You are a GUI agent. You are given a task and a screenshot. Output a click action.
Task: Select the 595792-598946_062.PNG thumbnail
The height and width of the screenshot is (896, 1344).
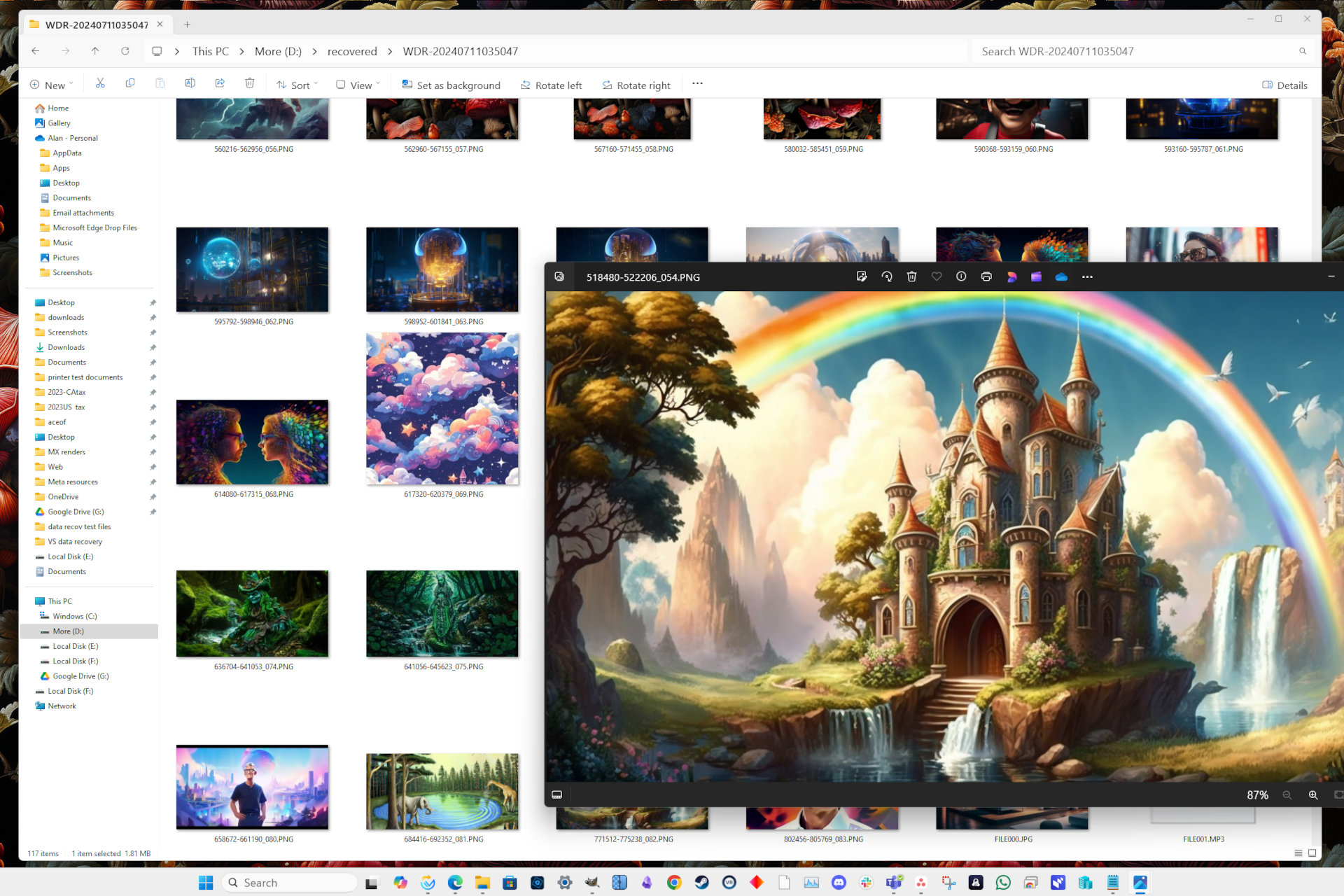click(x=252, y=269)
